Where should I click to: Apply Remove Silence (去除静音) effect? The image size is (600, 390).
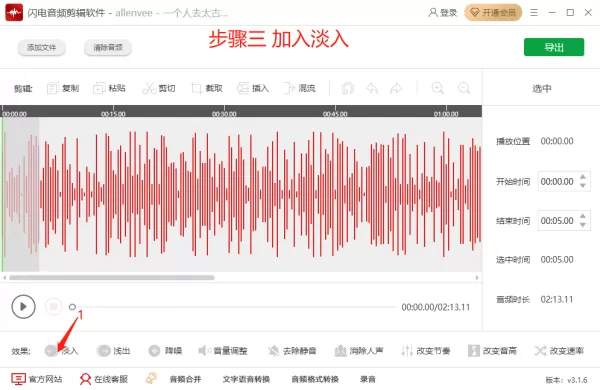pos(292,351)
